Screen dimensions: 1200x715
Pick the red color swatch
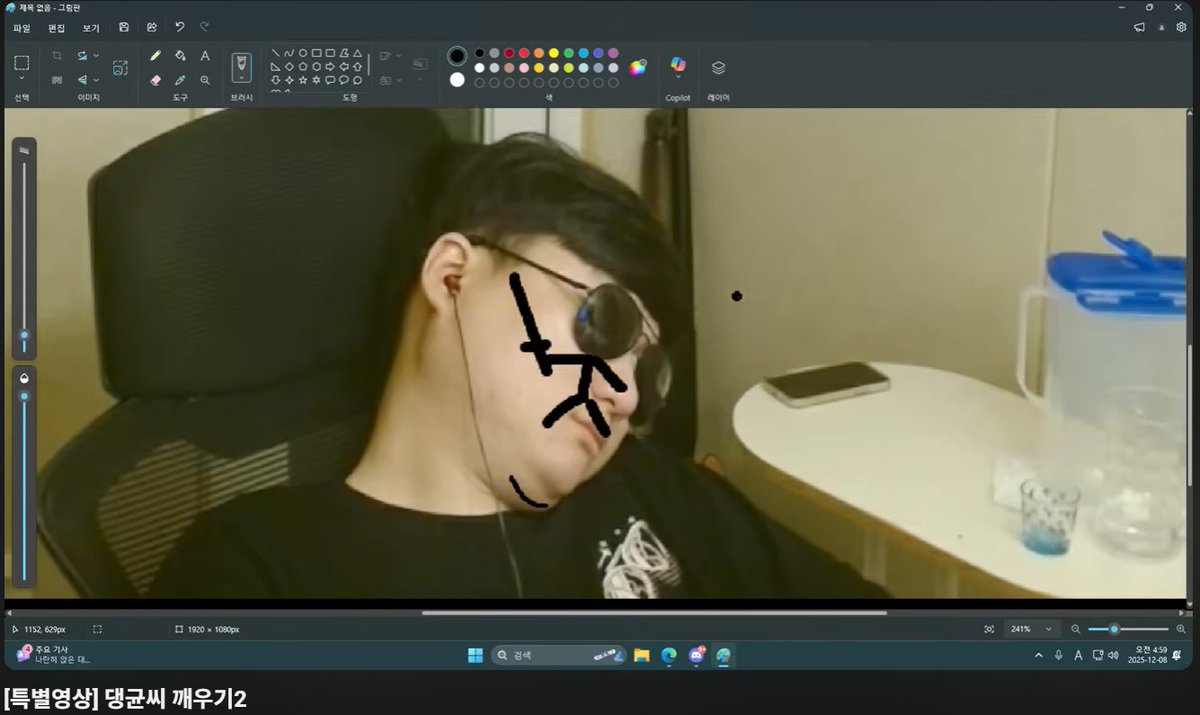point(524,53)
